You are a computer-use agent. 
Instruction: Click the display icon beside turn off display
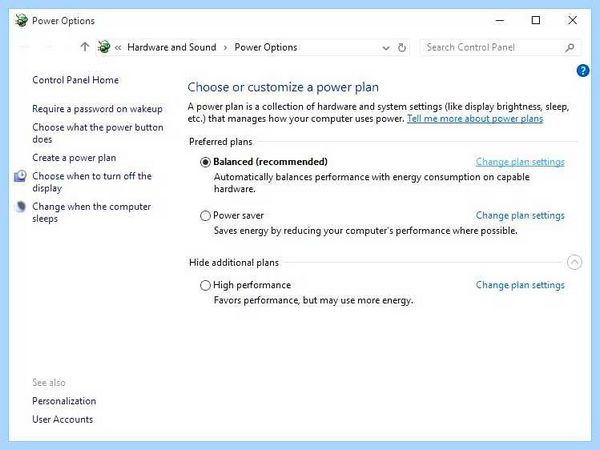[x=20, y=176]
